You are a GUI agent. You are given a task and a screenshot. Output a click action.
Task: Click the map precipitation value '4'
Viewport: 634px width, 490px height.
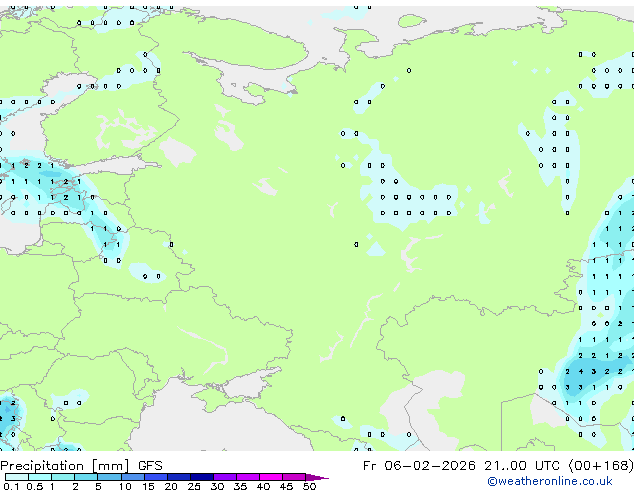[x=581, y=371]
